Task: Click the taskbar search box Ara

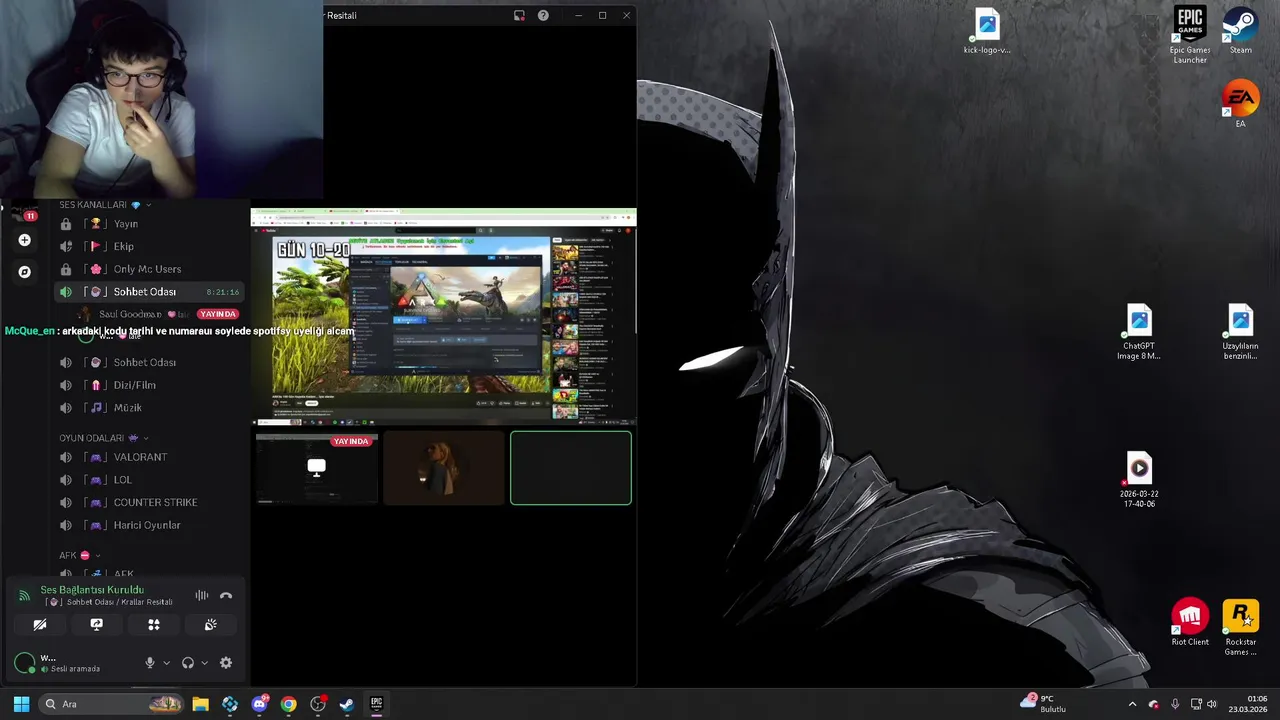Action: [110, 704]
